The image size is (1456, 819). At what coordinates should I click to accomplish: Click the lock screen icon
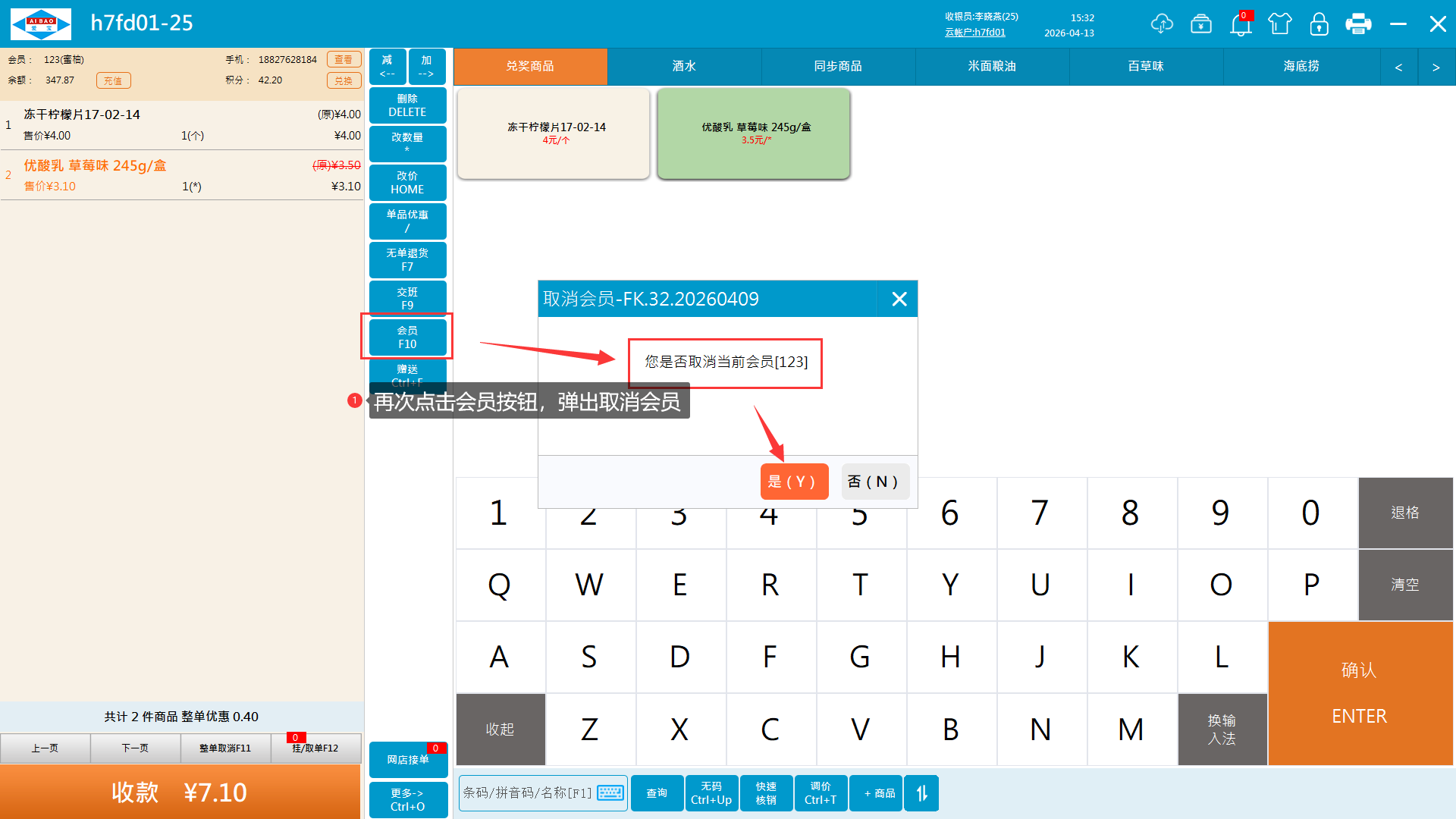point(1319,24)
